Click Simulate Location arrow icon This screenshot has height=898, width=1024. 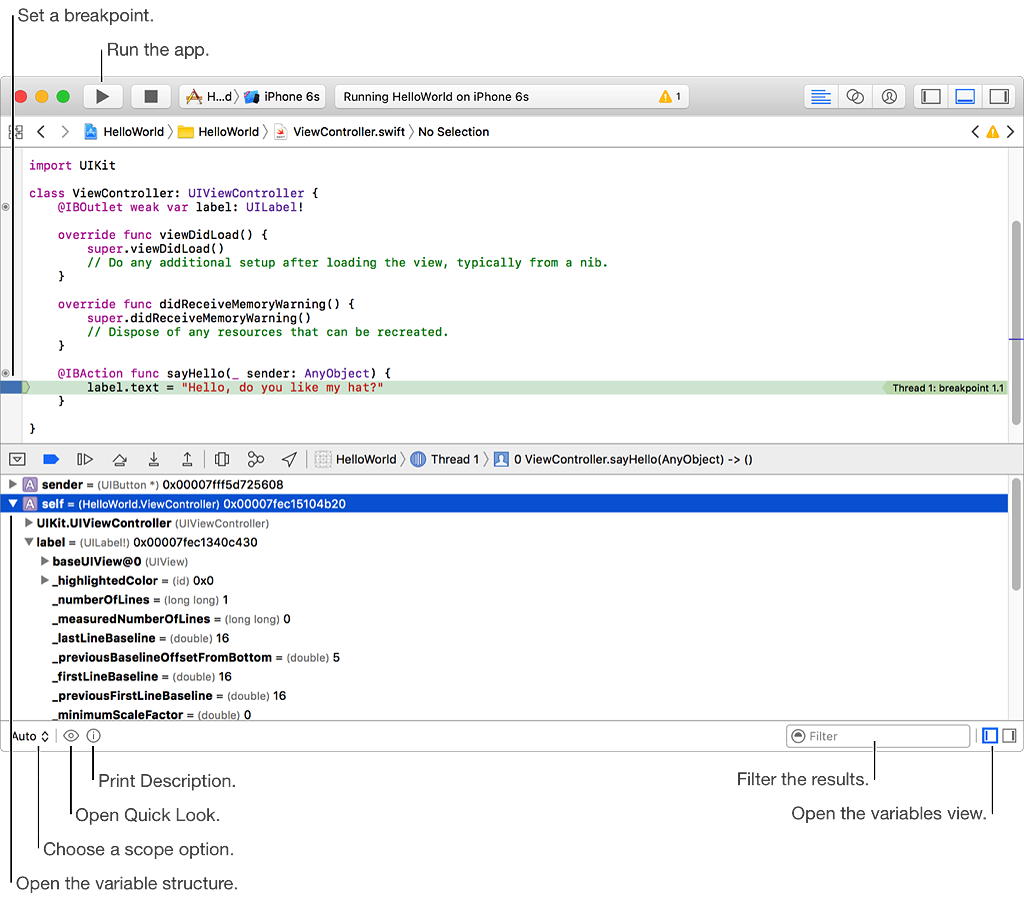point(289,460)
